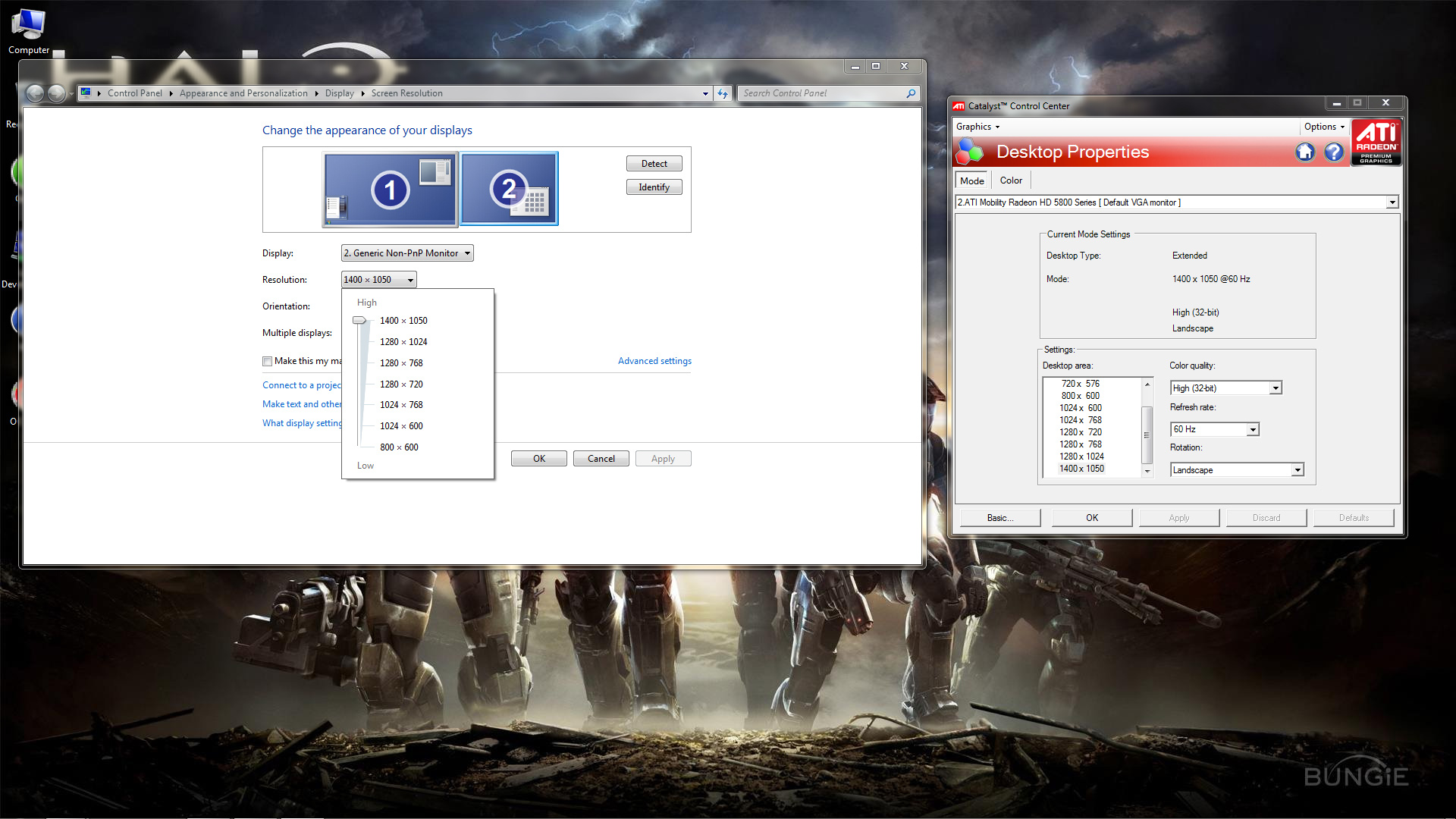
Task: Open the Options menu in Catalyst
Action: [x=1324, y=127]
